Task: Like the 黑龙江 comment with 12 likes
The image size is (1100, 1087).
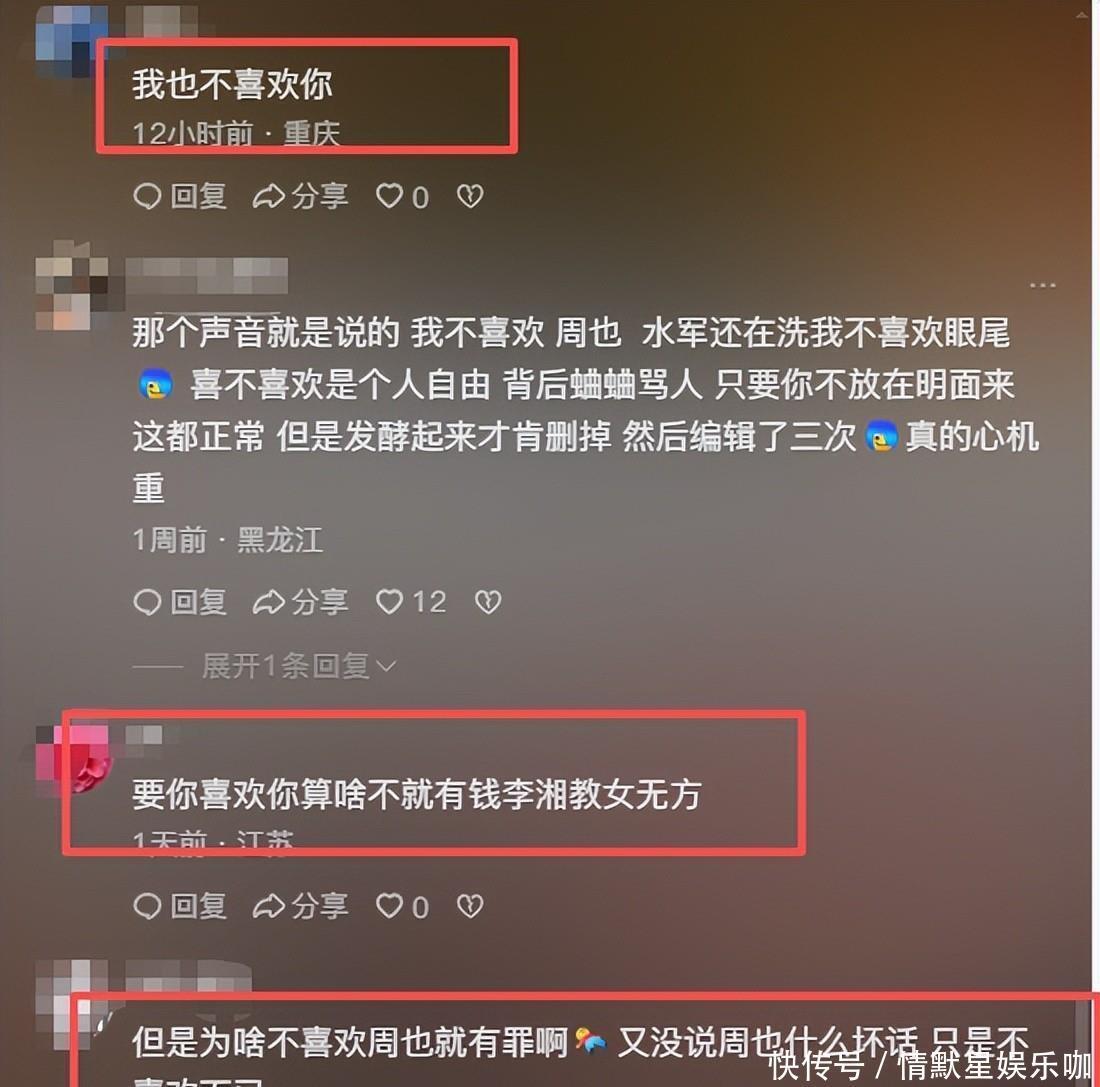Action: click(410, 602)
